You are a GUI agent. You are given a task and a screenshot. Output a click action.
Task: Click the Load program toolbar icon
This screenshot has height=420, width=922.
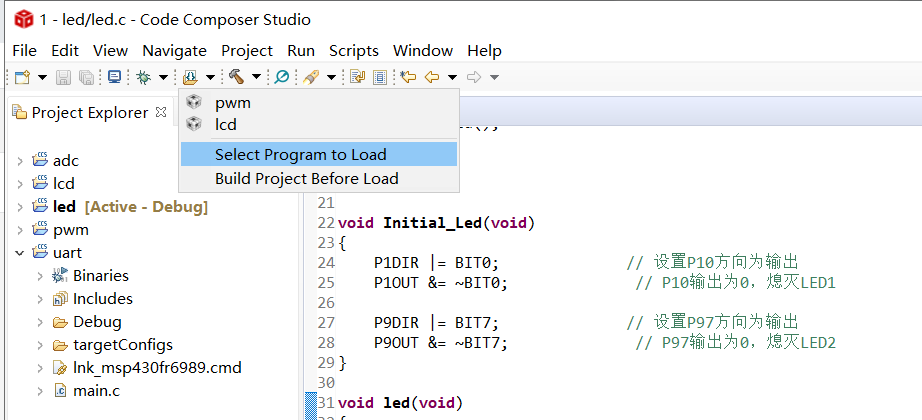(x=191, y=77)
